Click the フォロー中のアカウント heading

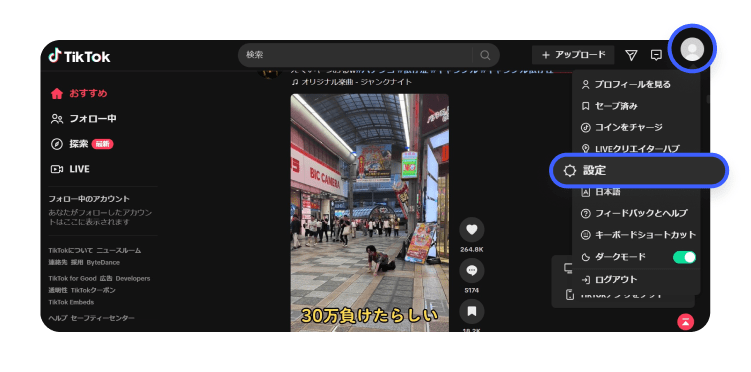(x=89, y=199)
